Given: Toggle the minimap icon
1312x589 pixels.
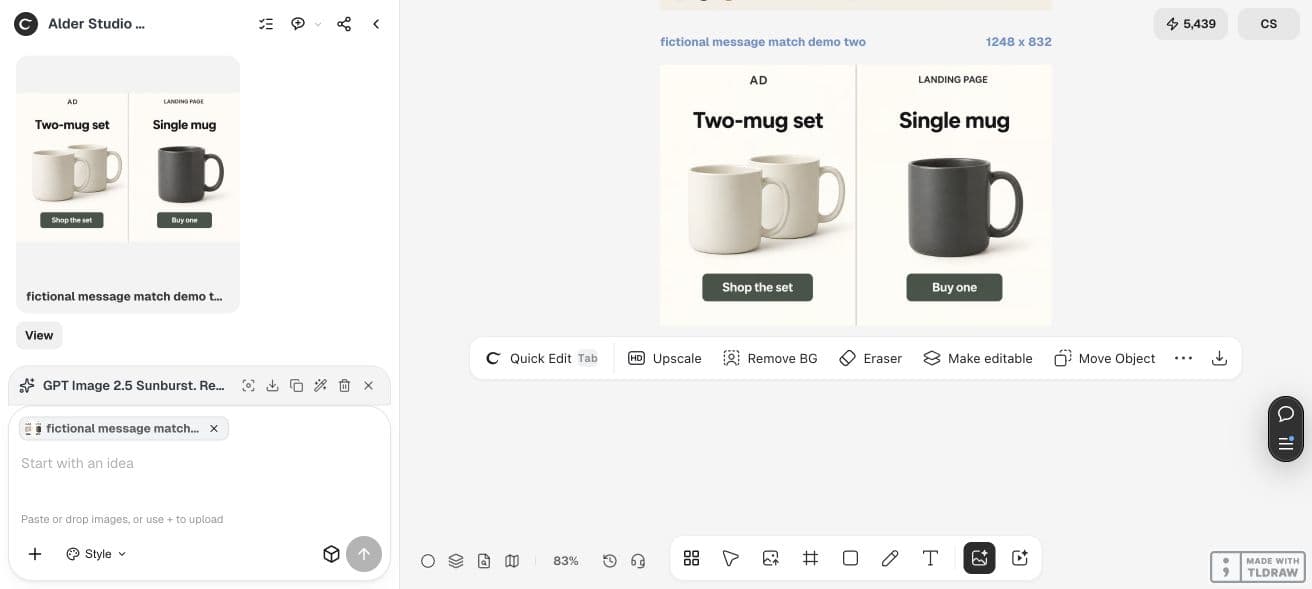Looking at the screenshot, I should tap(512, 561).
